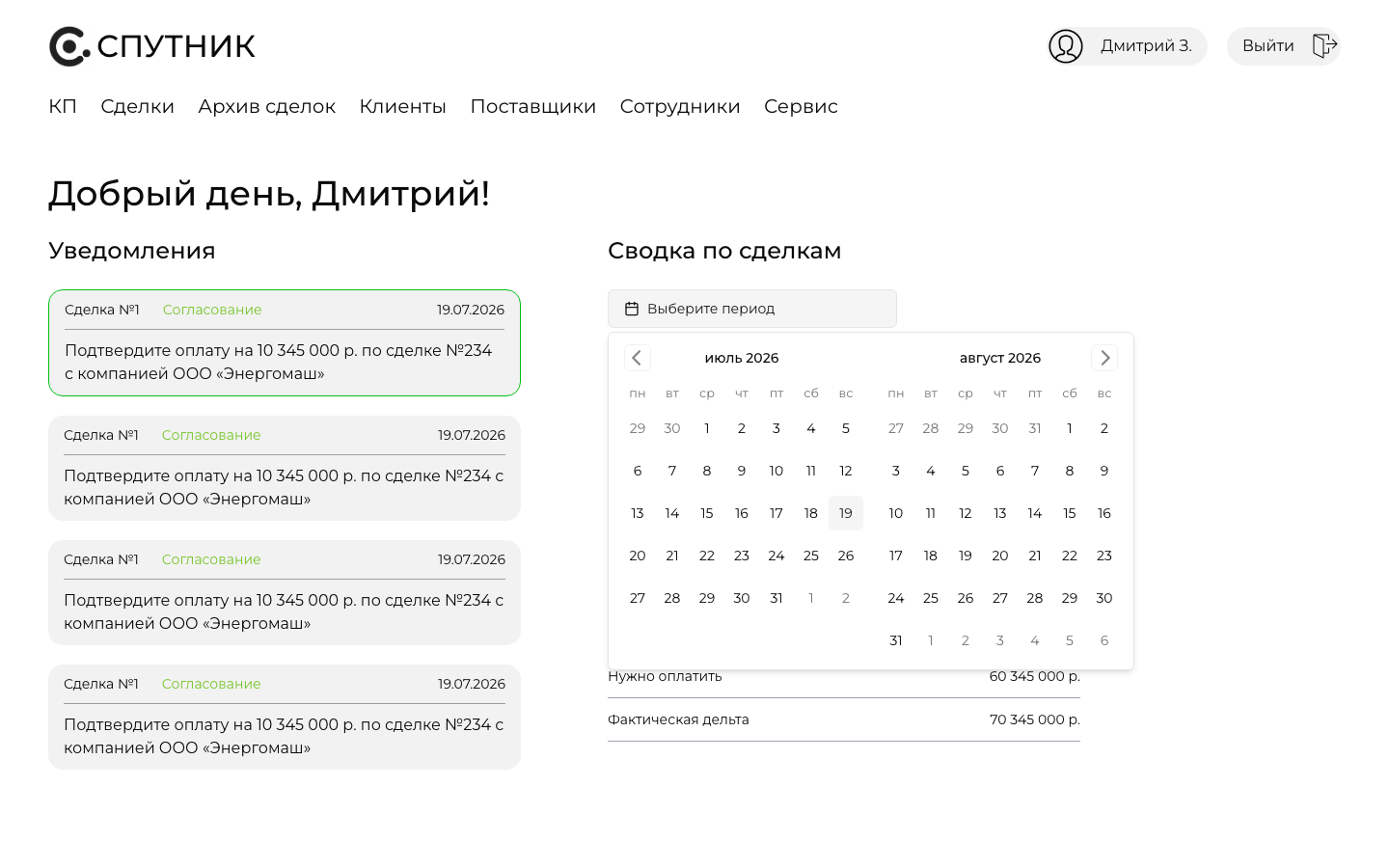Viewport: 1389px width, 868px height.
Task: Go to next month with right chevron
Action: coord(1104,358)
